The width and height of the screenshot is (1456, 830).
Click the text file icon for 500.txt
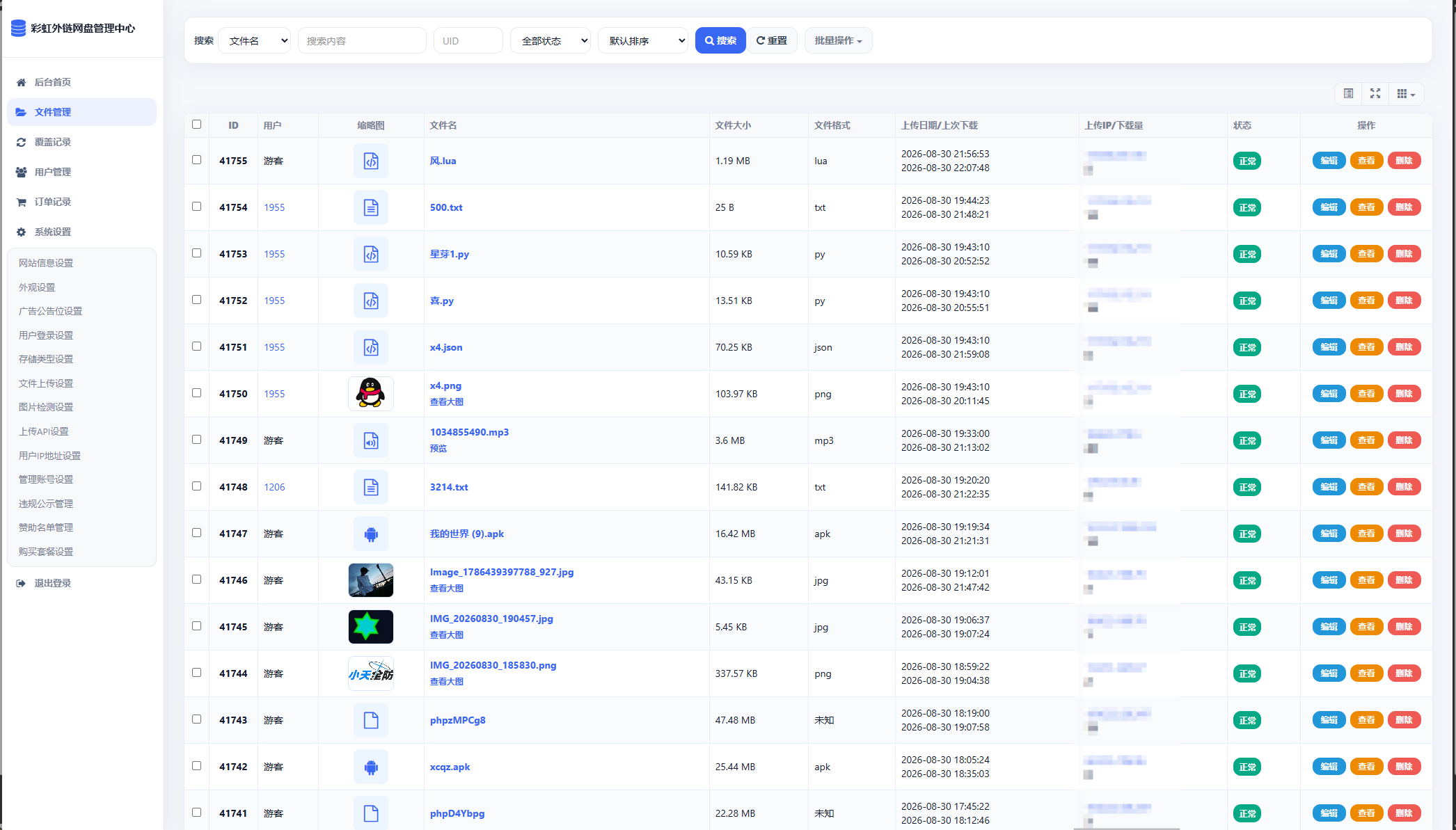tap(371, 207)
